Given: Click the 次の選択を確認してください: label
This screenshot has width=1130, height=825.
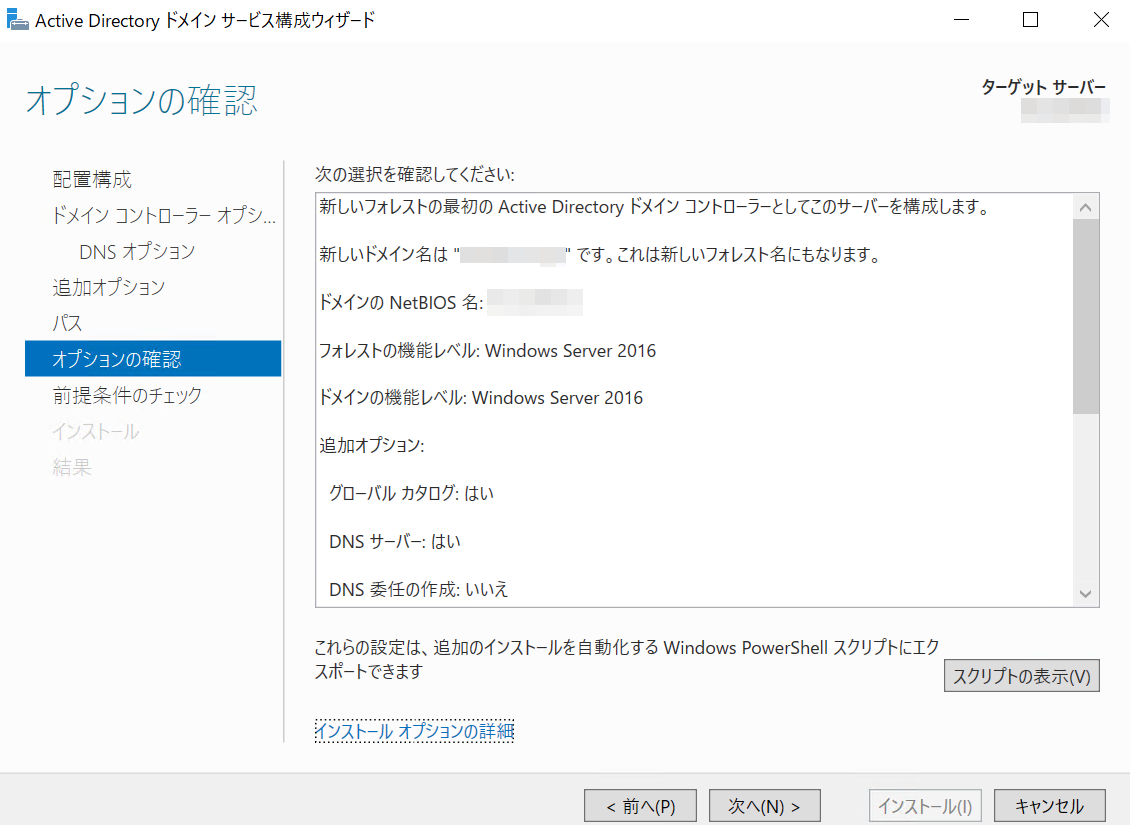Looking at the screenshot, I should pyautogui.click(x=415, y=174).
